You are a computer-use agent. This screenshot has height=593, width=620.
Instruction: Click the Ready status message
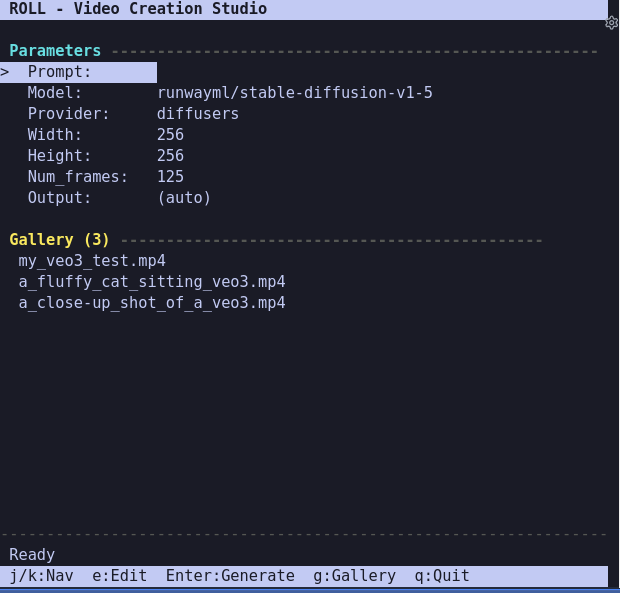(32, 555)
